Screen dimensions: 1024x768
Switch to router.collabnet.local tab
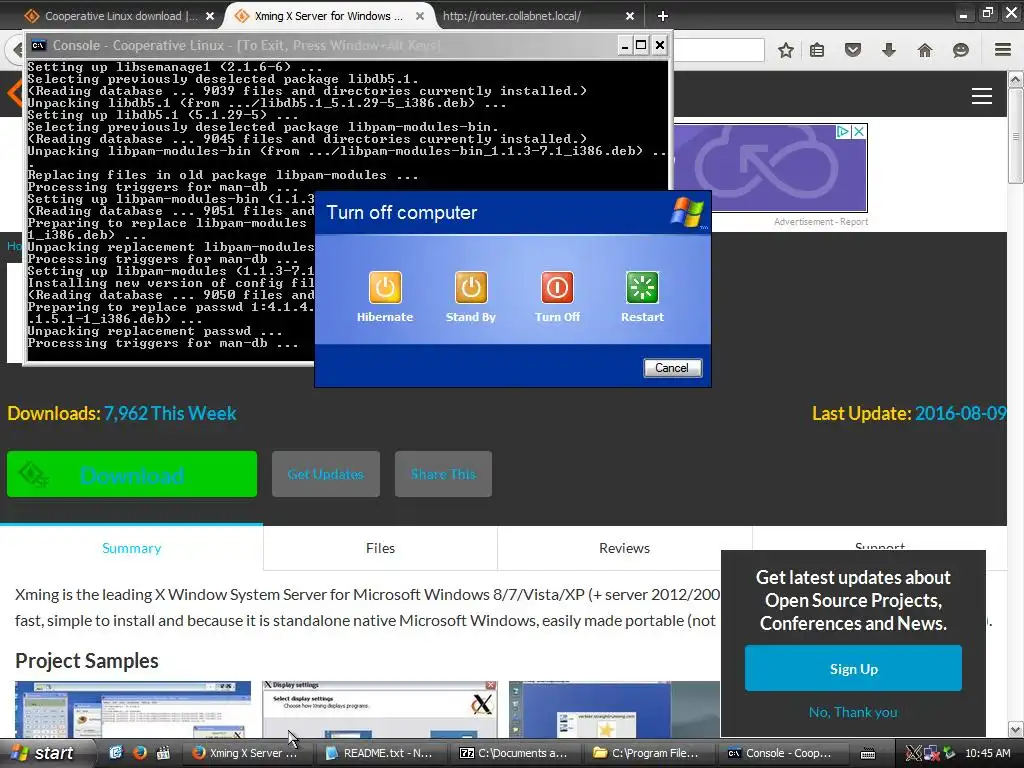pos(511,16)
